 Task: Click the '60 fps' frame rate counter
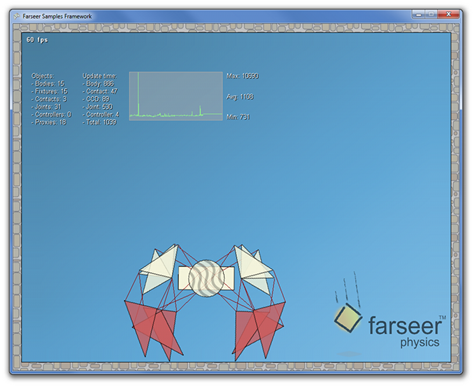pyautogui.click(x=37, y=40)
